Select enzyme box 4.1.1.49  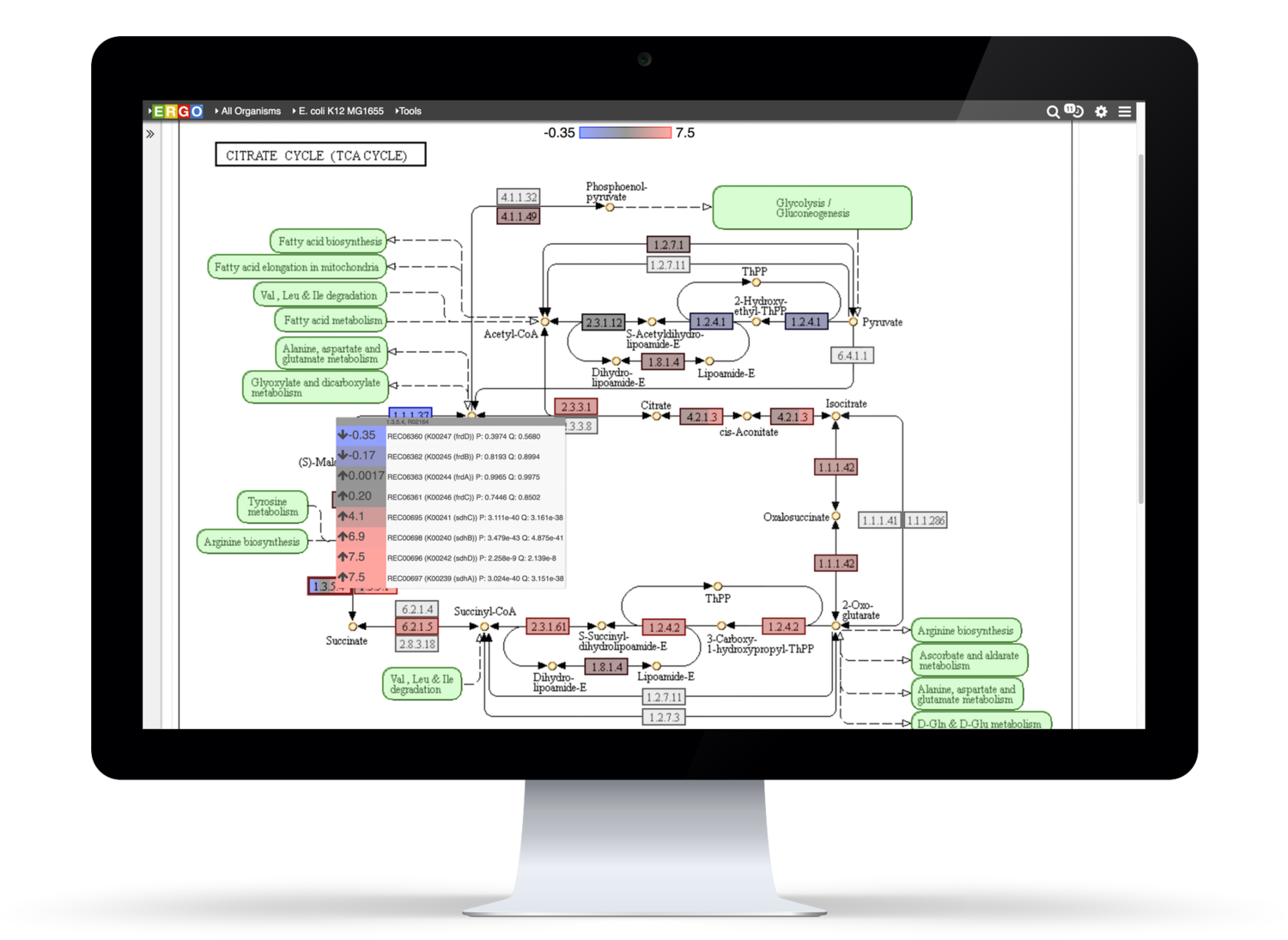pos(519,216)
